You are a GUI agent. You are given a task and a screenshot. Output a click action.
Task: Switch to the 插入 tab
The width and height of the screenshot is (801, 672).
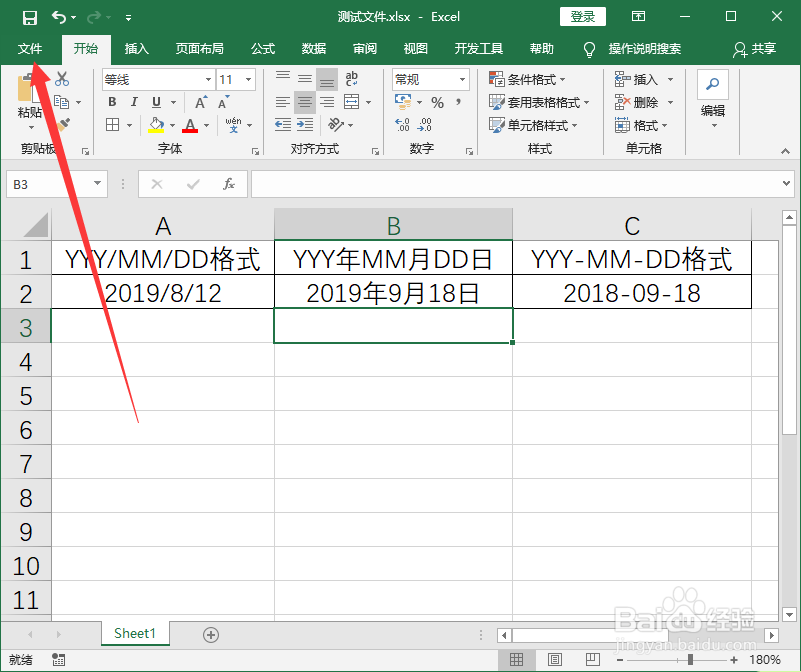point(137,49)
